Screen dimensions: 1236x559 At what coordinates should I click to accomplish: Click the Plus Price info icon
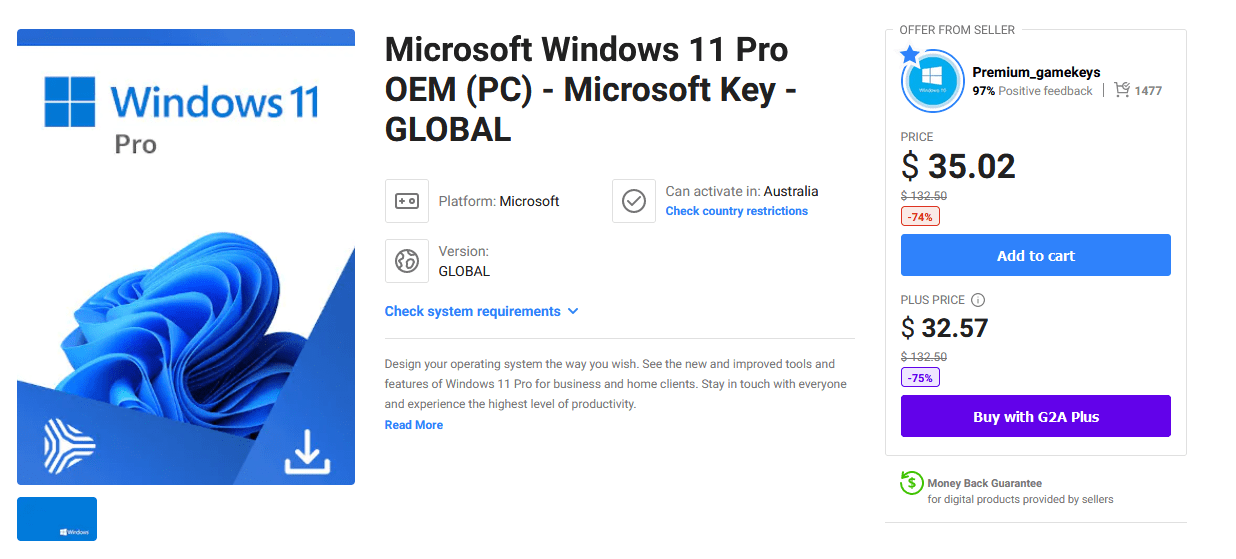tap(978, 300)
